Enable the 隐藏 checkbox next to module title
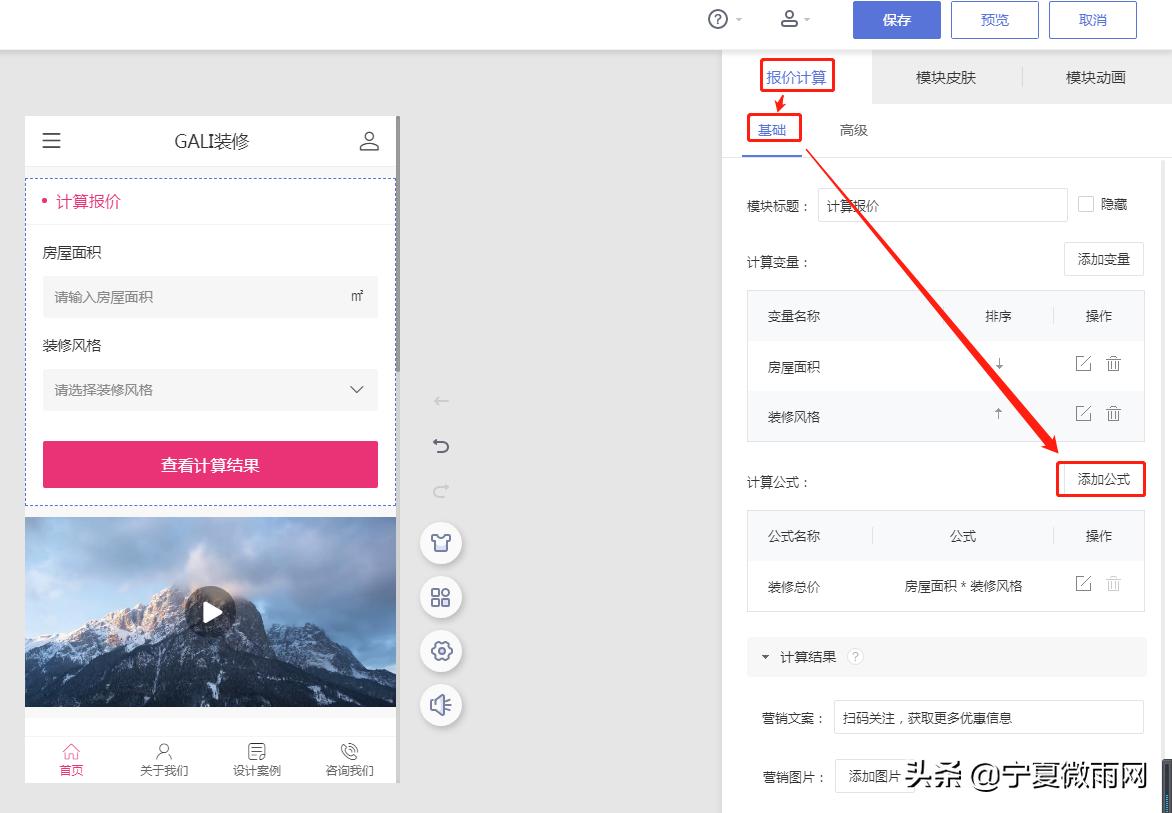This screenshot has height=813, width=1172. coord(1086,204)
